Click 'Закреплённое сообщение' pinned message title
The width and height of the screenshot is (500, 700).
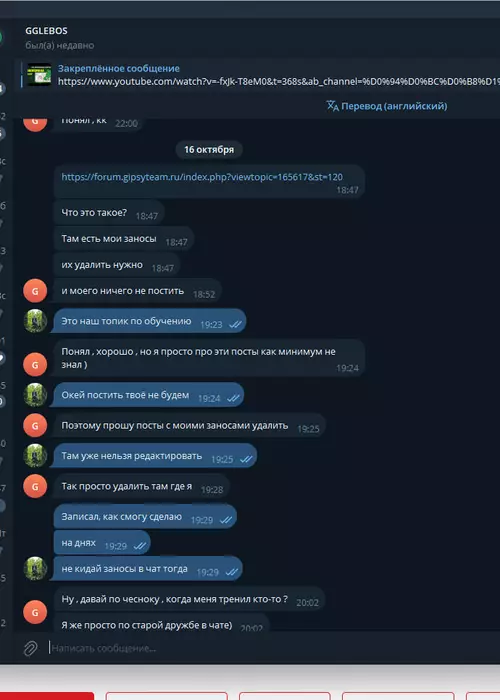pyautogui.click(x=119, y=68)
